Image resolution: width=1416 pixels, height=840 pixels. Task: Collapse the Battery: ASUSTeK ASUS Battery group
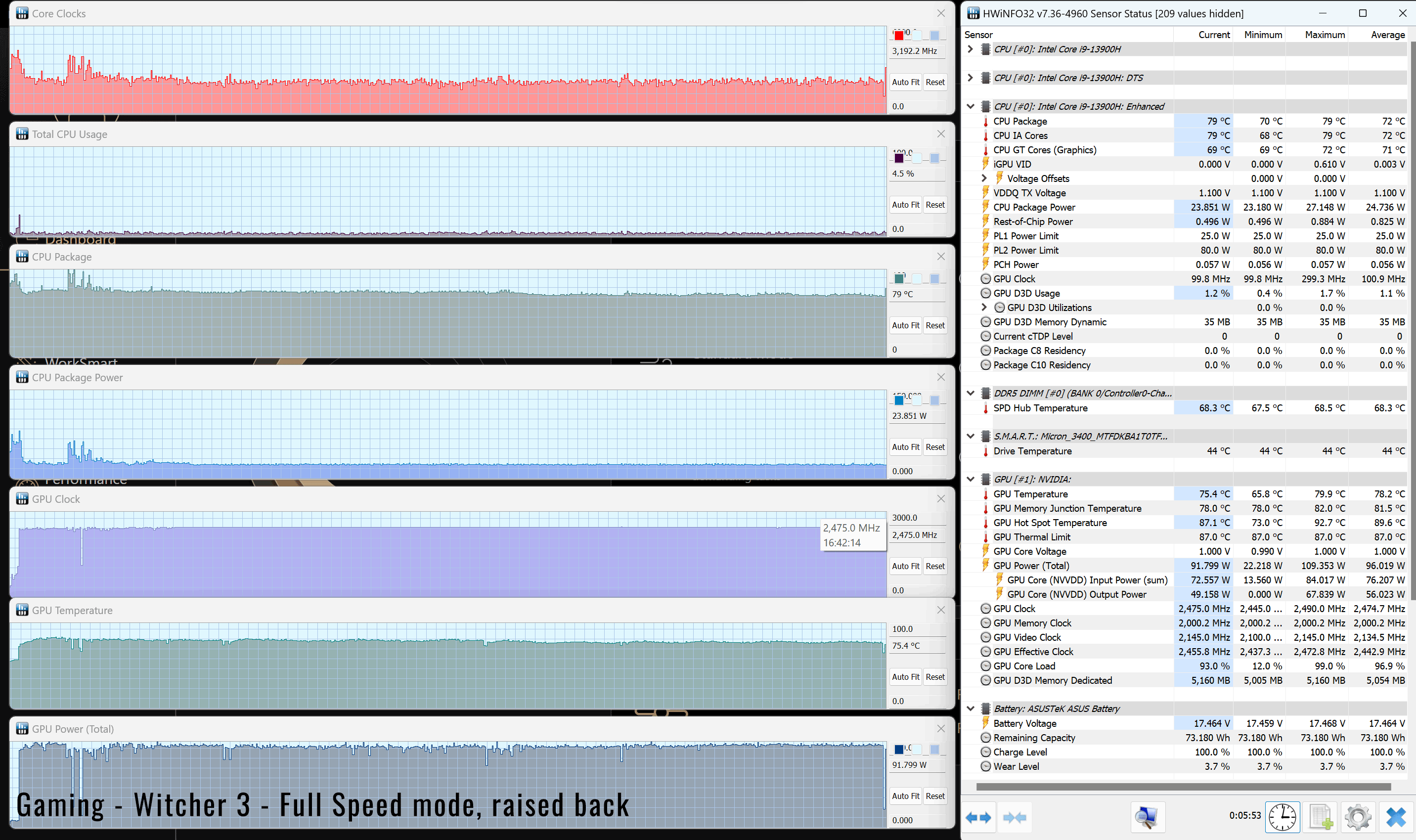pyautogui.click(x=971, y=708)
